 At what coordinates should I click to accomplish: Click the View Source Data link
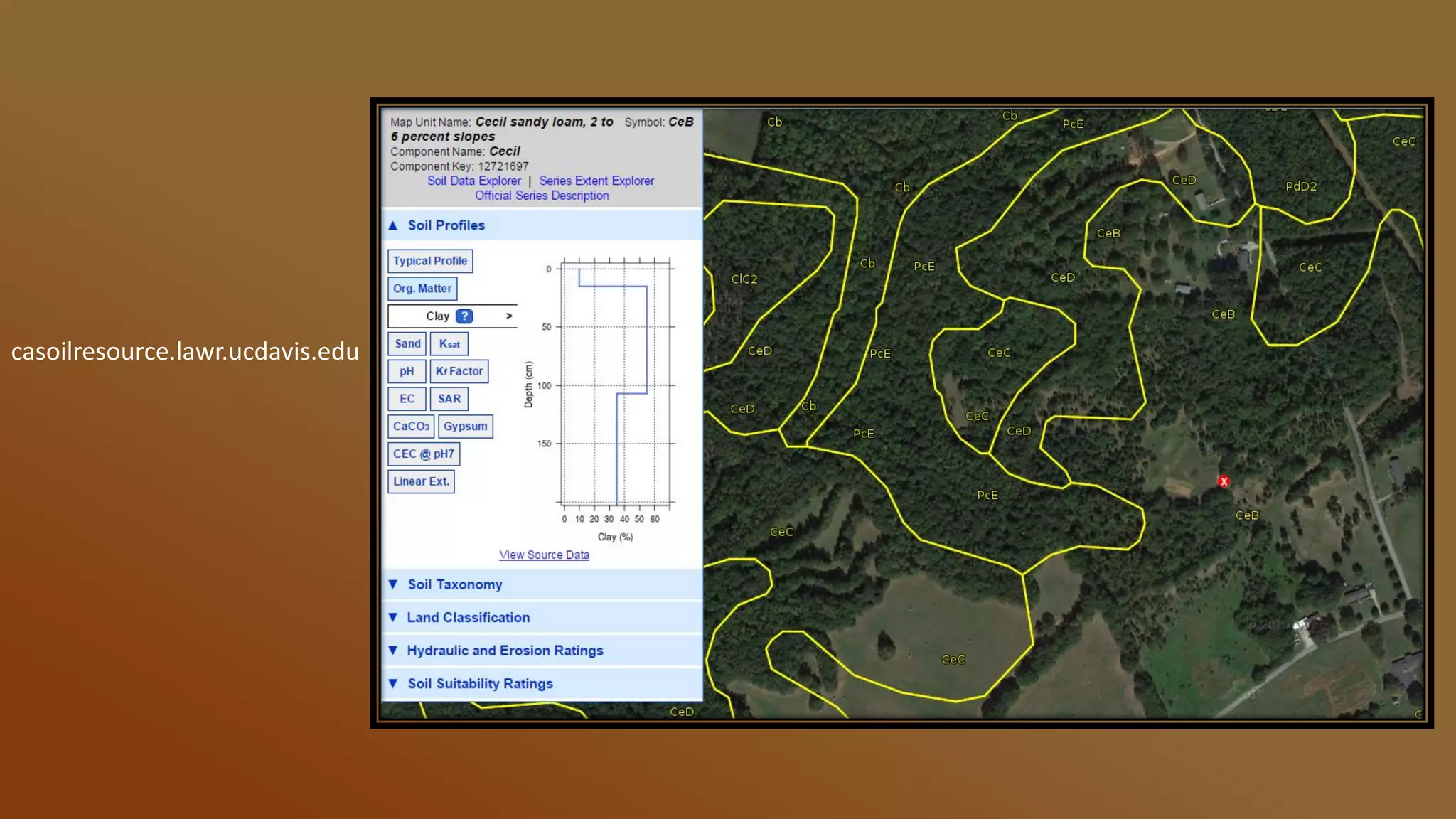tap(544, 555)
